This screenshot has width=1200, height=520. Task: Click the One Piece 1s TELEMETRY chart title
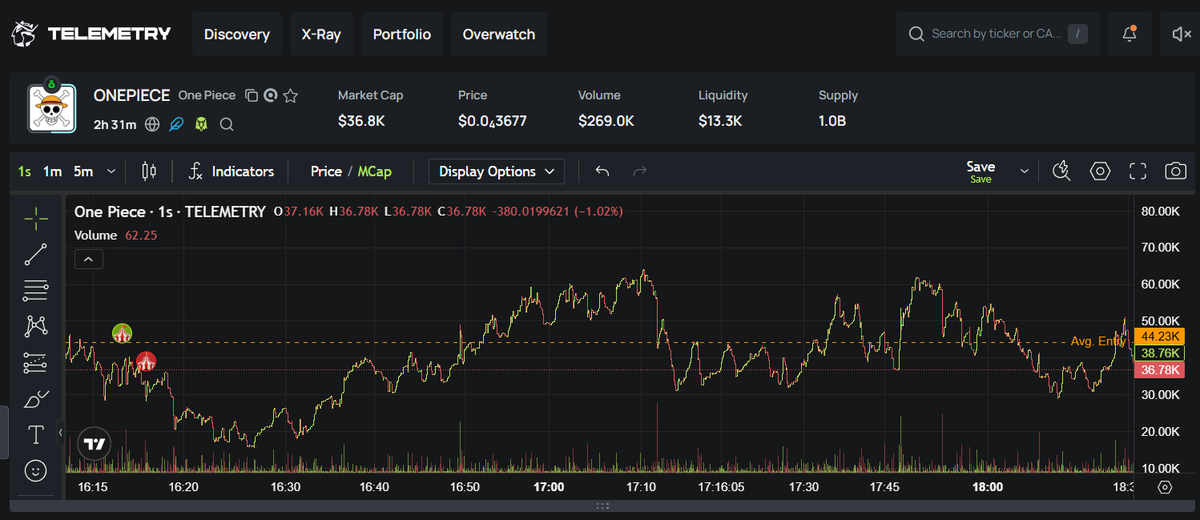click(x=169, y=212)
